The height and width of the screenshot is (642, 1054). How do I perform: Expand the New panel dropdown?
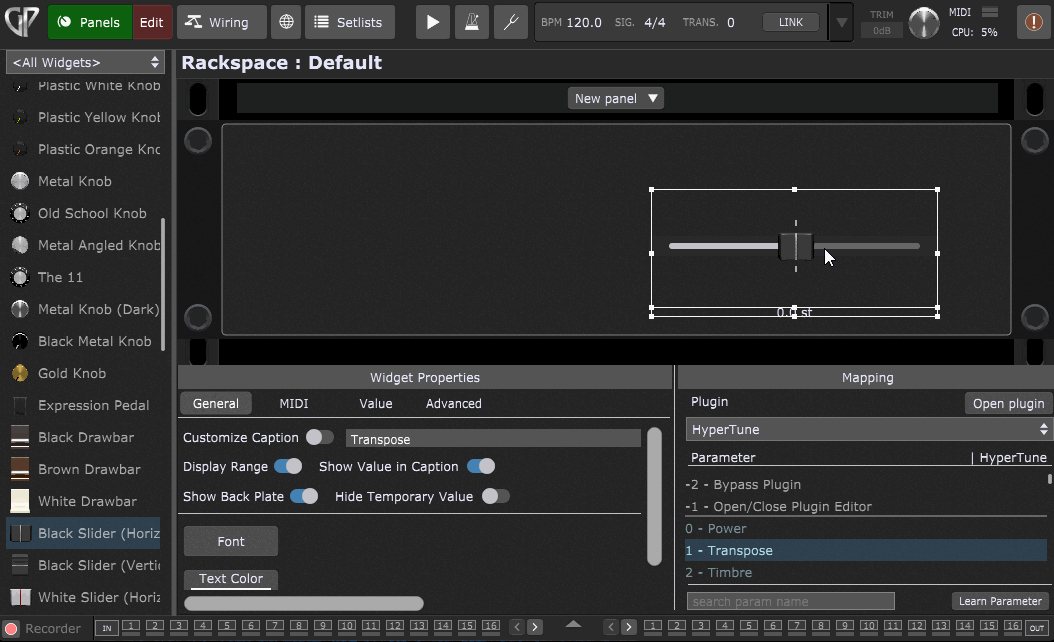coord(617,98)
